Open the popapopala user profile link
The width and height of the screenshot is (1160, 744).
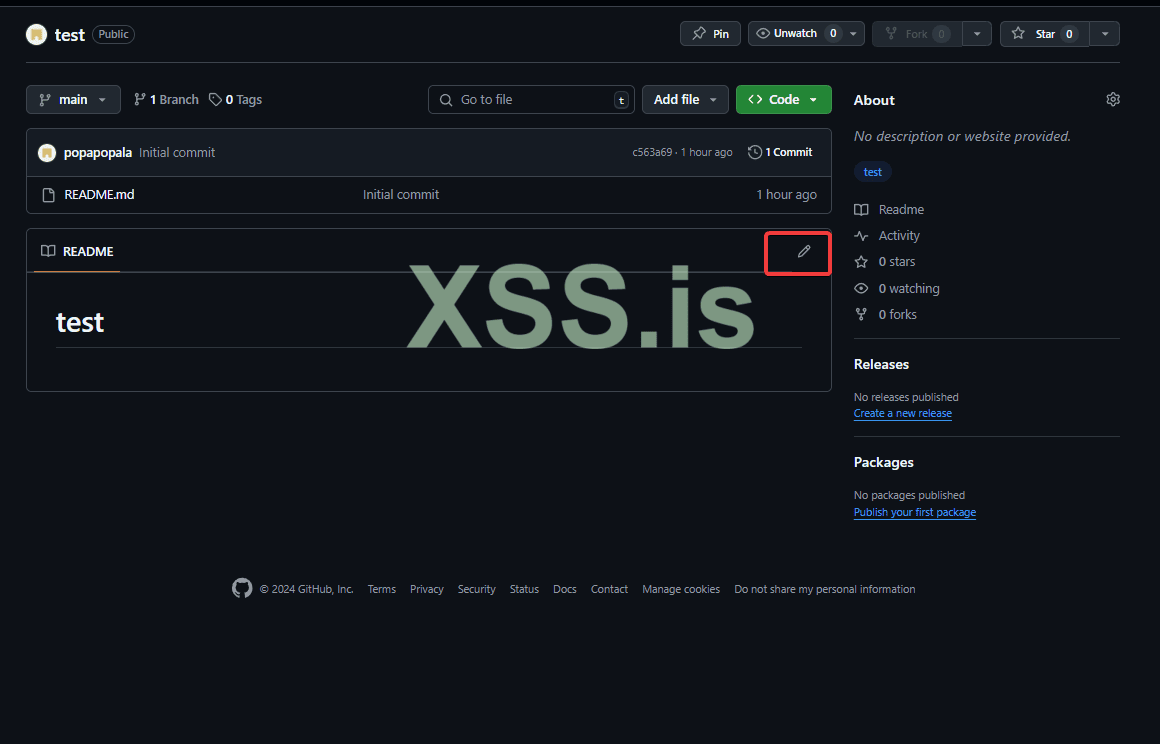(x=98, y=153)
